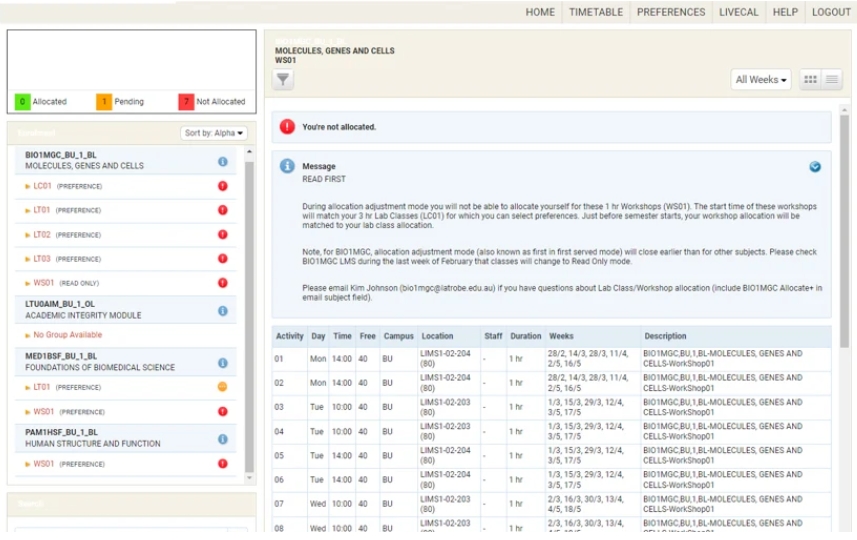Click red alert icon on PAM1HSF WS01 row
This screenshot has width=857, height=540.
(x=222, y=463)
